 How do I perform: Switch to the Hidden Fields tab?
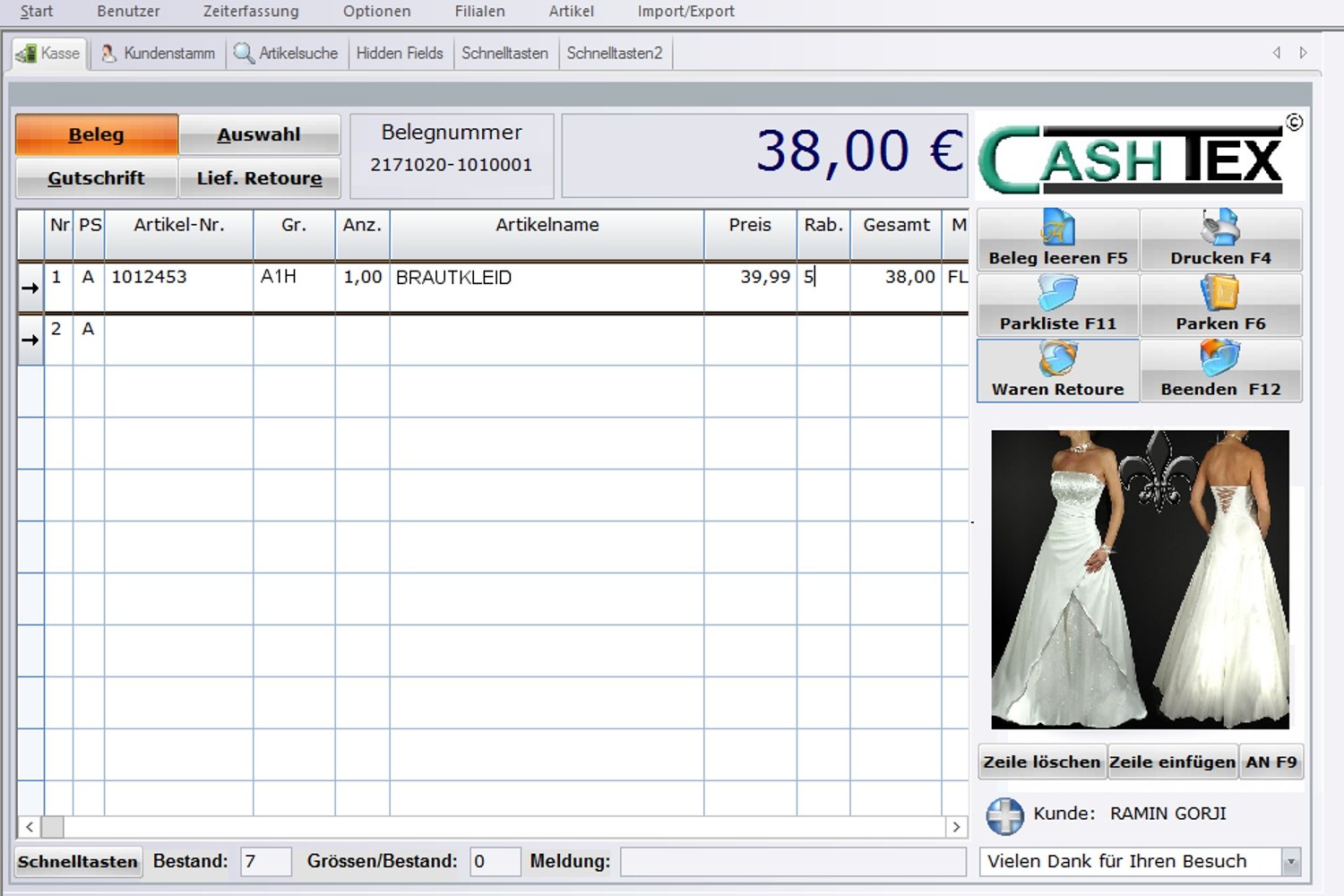click(x=400, y=54)
